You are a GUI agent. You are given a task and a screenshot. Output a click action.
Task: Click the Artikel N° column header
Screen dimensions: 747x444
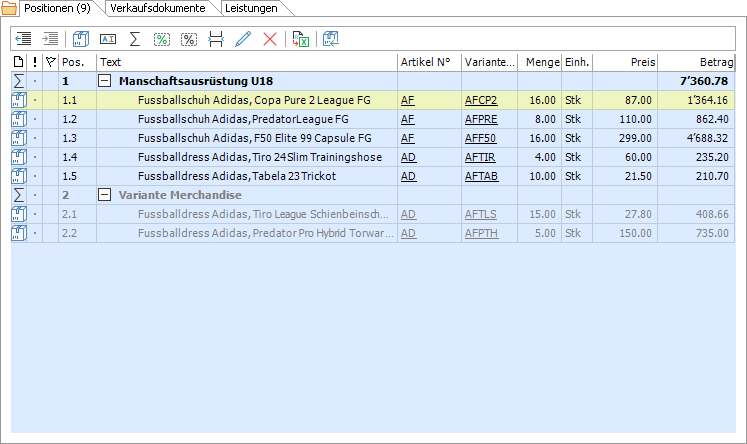click(x=429, y=62)
